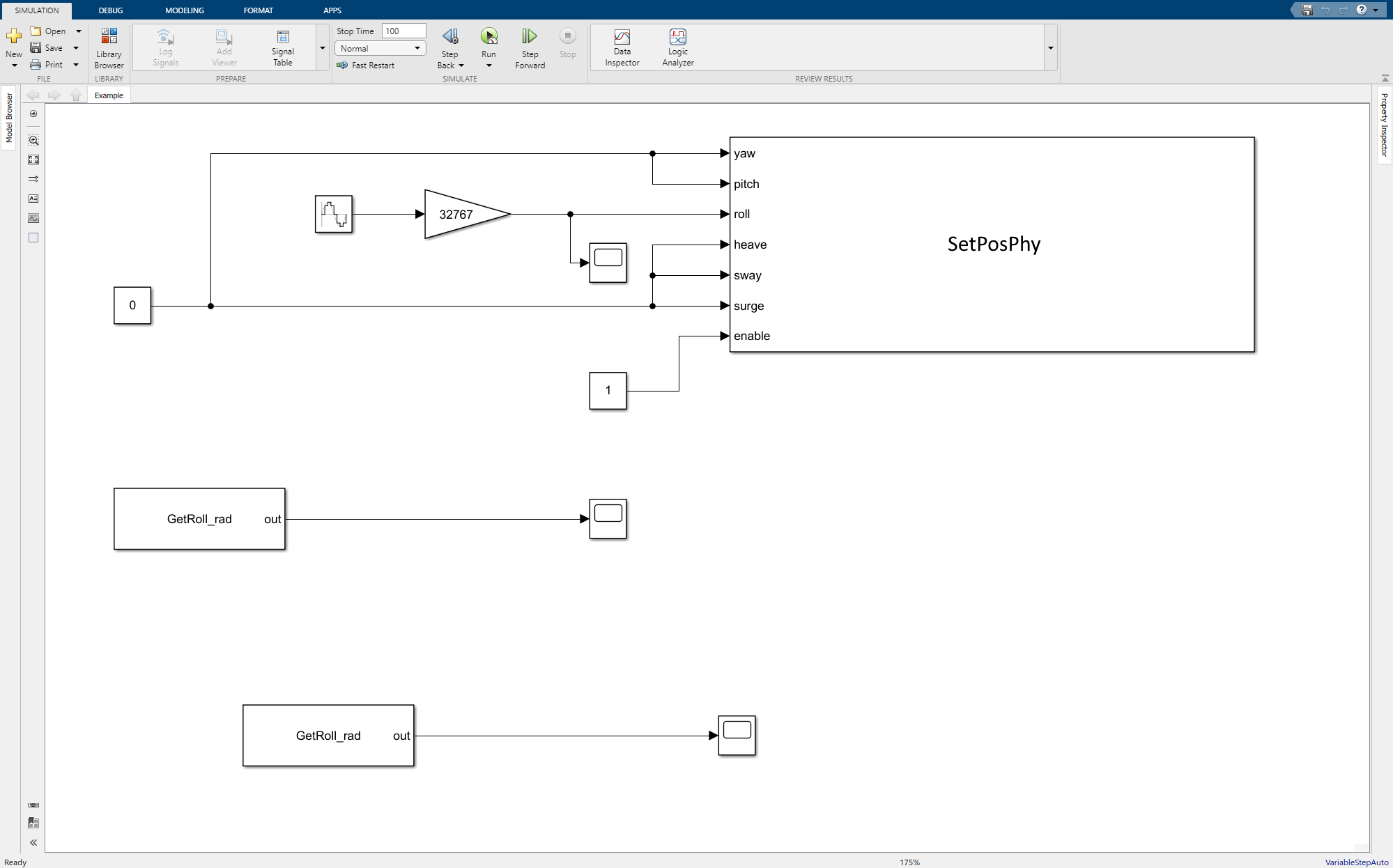Select the upper GetRoll_rad block
Viewport: 1393px width, 868px height.
199,519
